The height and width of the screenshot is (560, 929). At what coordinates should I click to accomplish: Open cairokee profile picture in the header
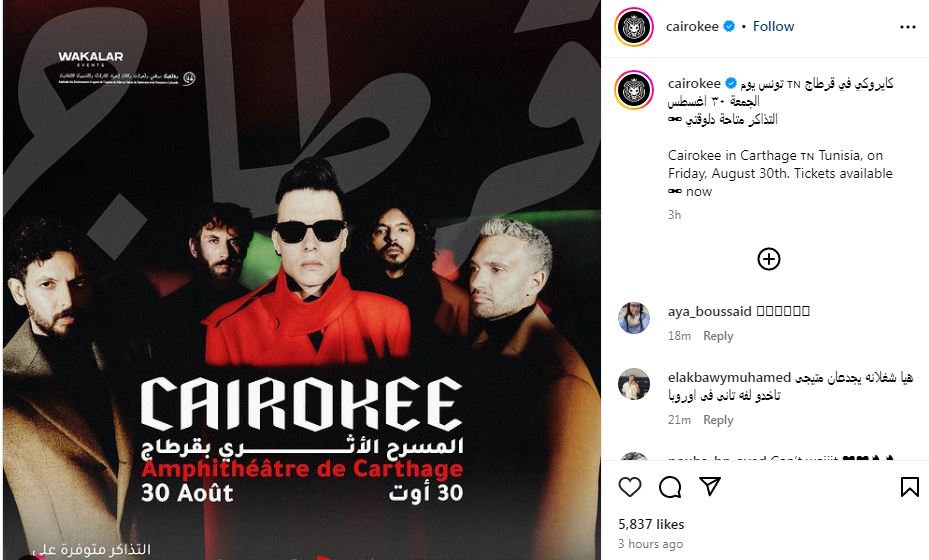tap(633, 27)
